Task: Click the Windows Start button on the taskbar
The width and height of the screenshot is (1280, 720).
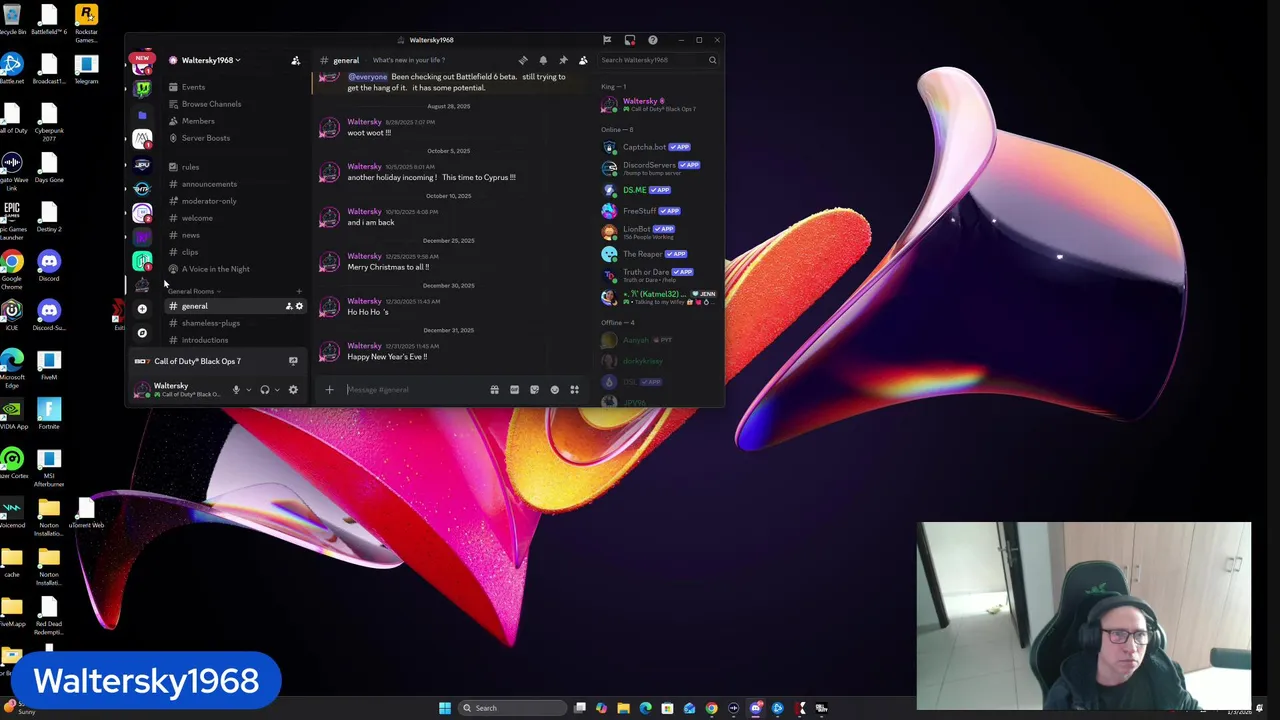Action: pyautogui.click(x=444, y=708)
